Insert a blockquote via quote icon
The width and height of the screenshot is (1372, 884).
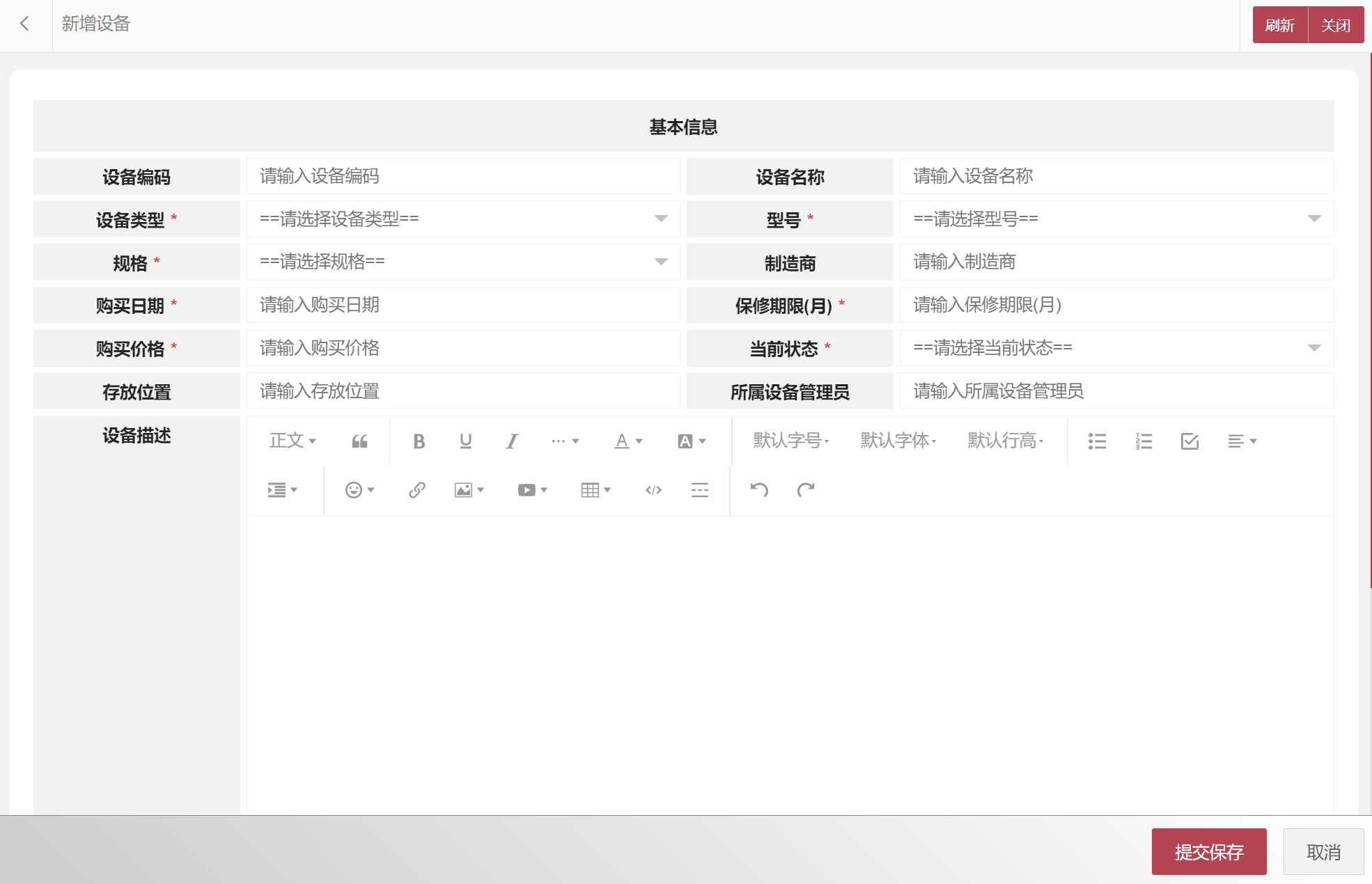pyautogui.click(x=359, y=441)
